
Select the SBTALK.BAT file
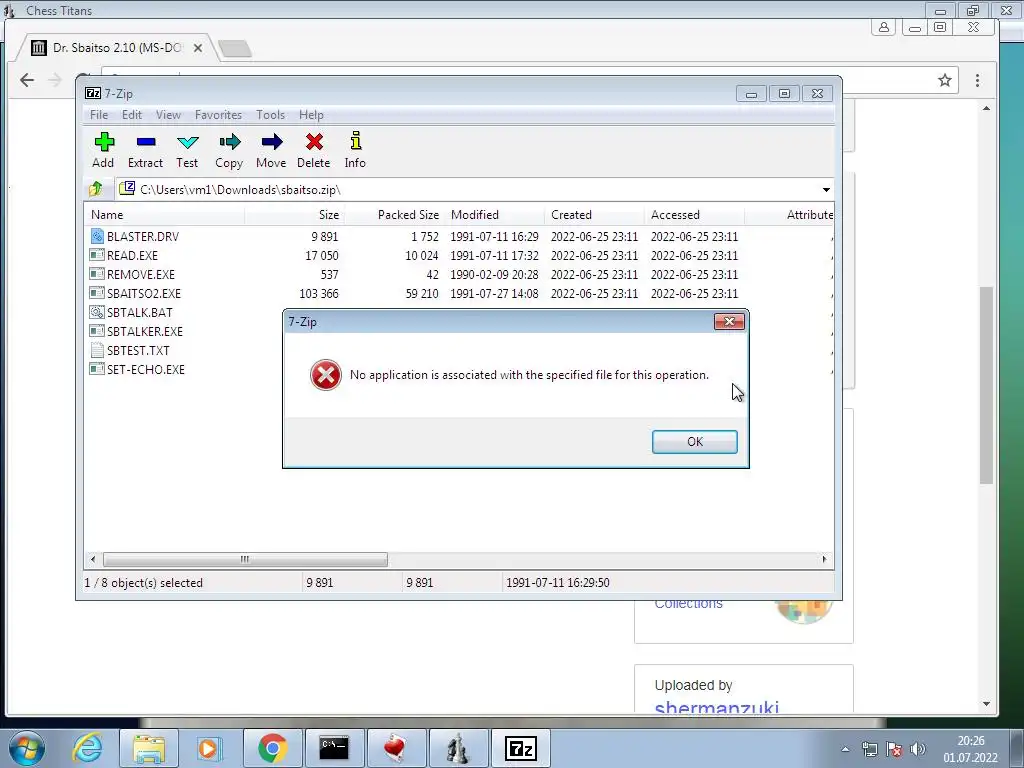[139, 312]
